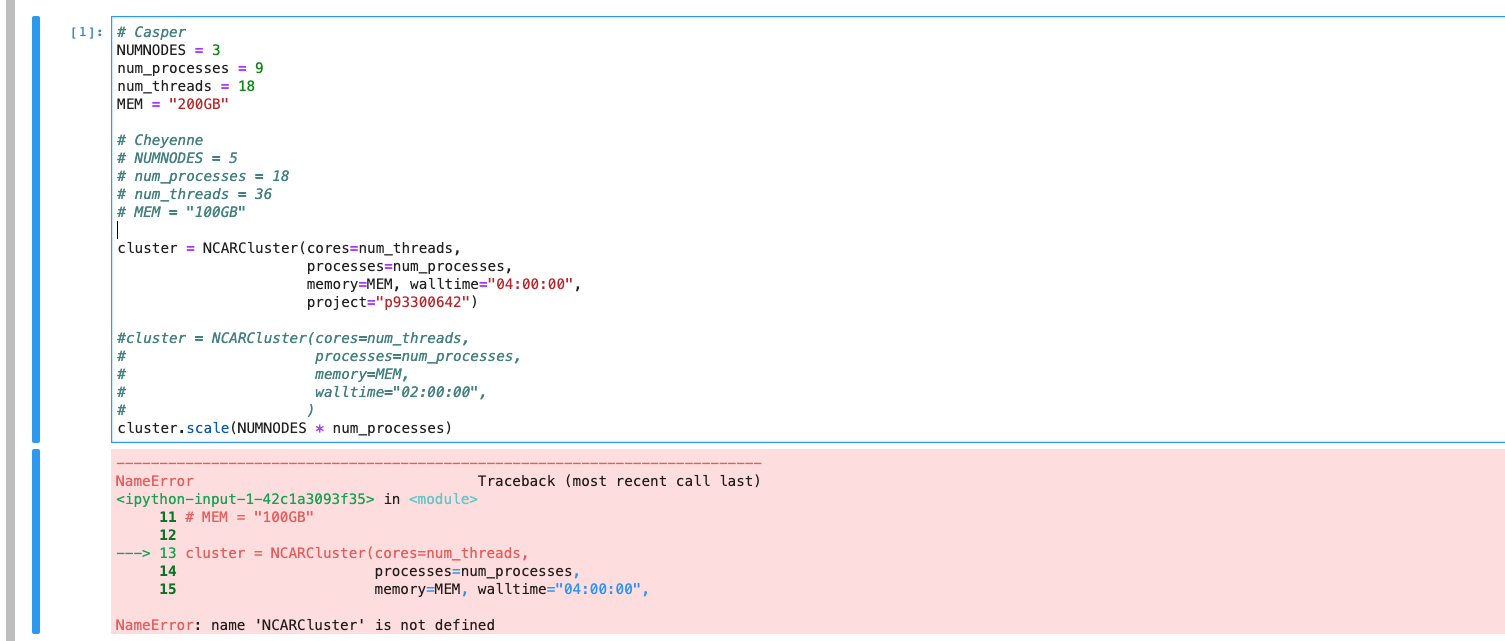Click 'Traceback (most recent call last)' text
This screenshot has width=1505, height=641.
tap(619, 481)
